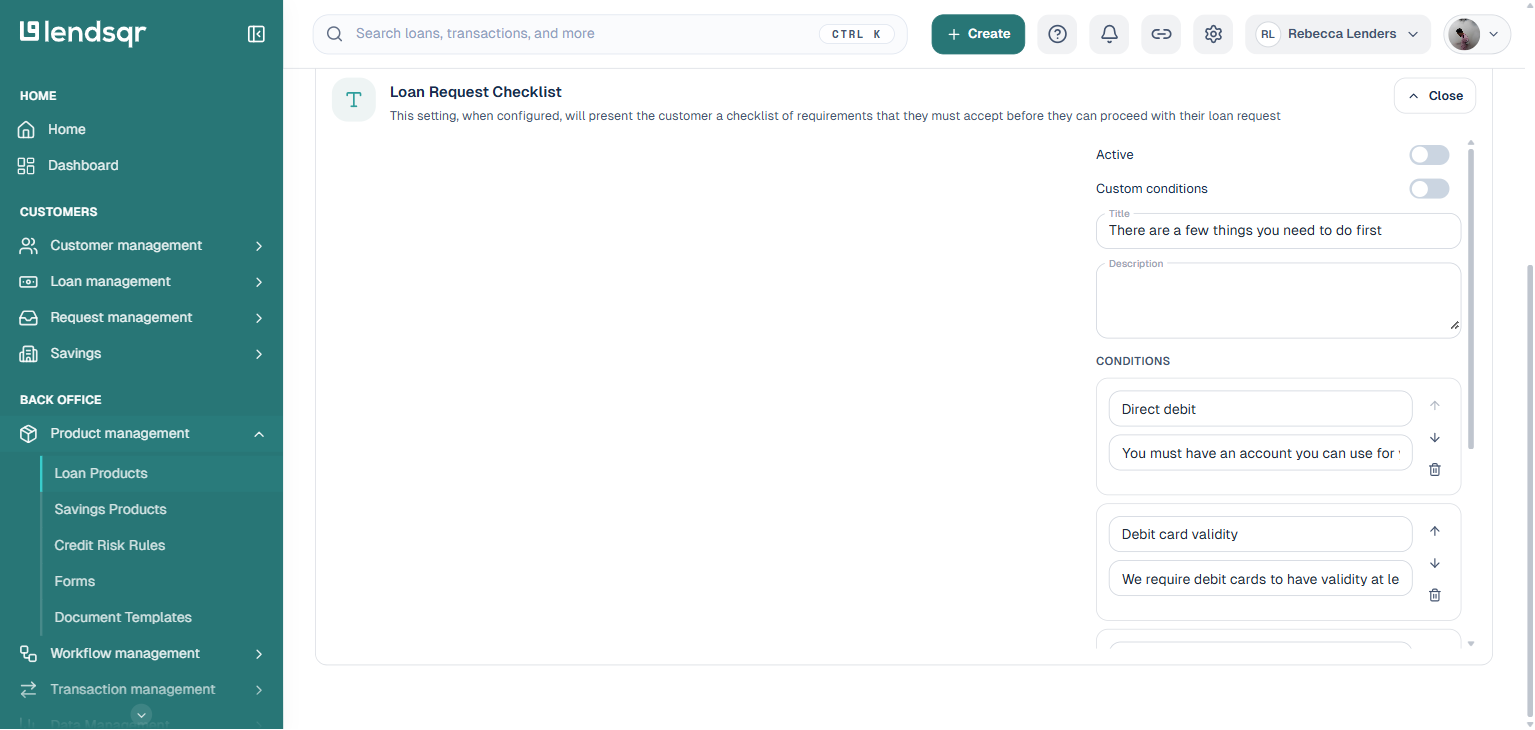Click the Description text area

pos(1279,301)
